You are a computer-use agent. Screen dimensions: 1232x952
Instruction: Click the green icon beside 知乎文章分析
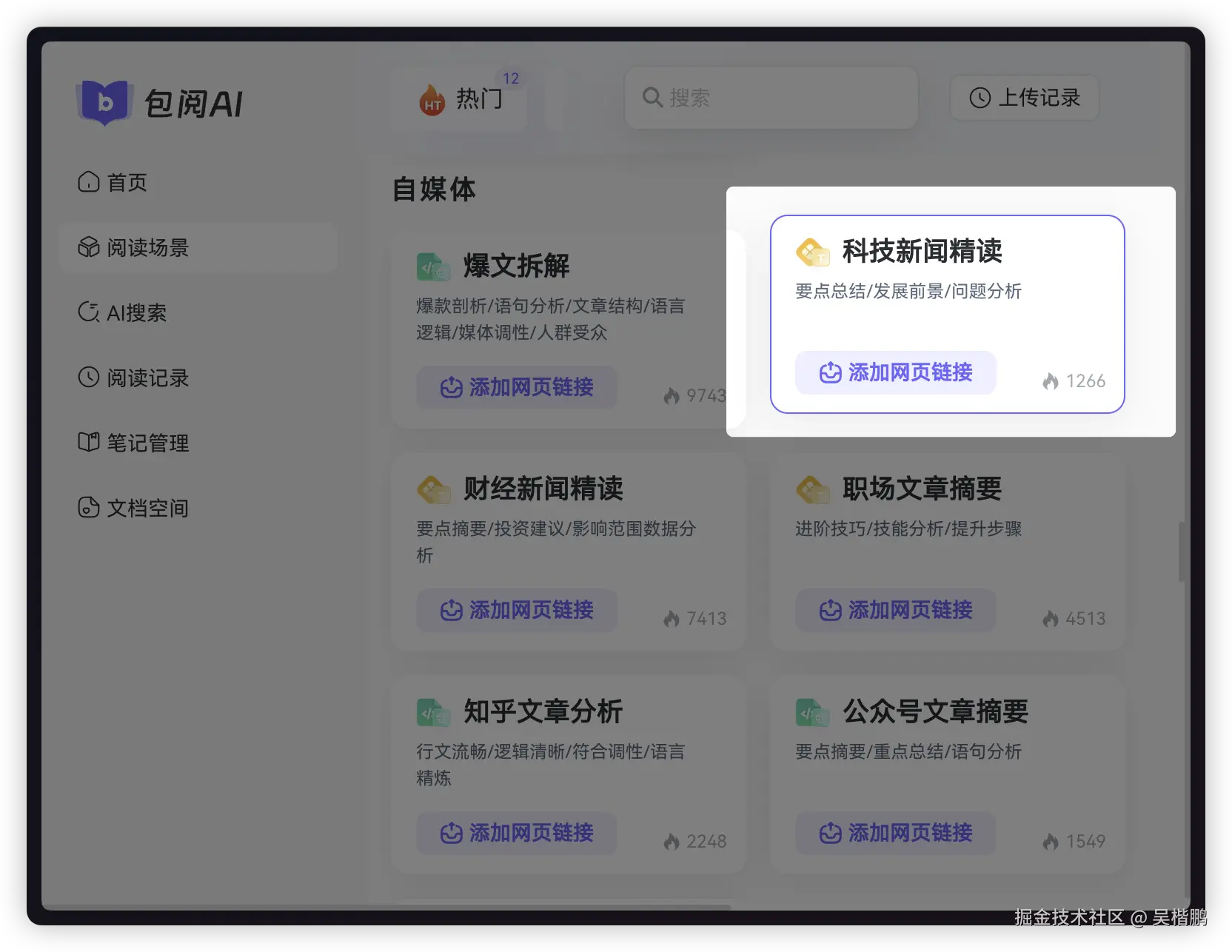(433, 712)
